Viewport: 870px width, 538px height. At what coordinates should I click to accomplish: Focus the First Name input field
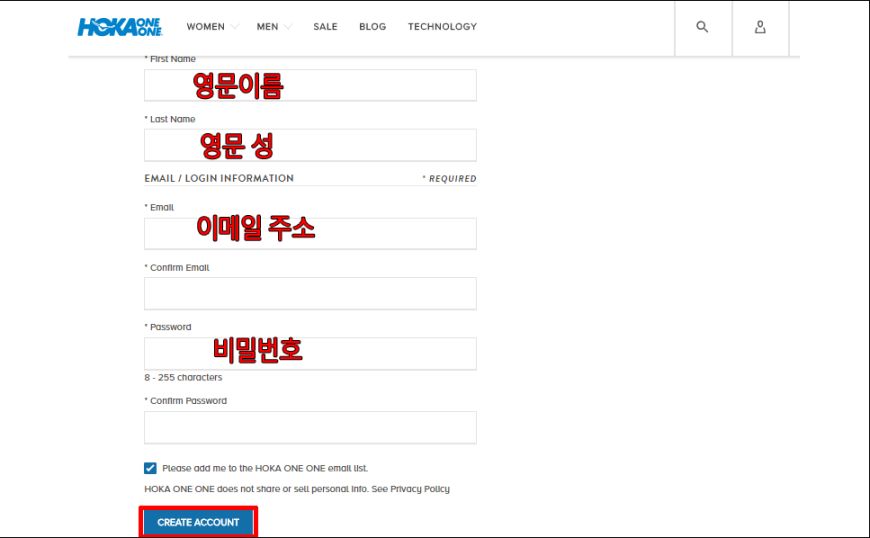pos(310,85)
